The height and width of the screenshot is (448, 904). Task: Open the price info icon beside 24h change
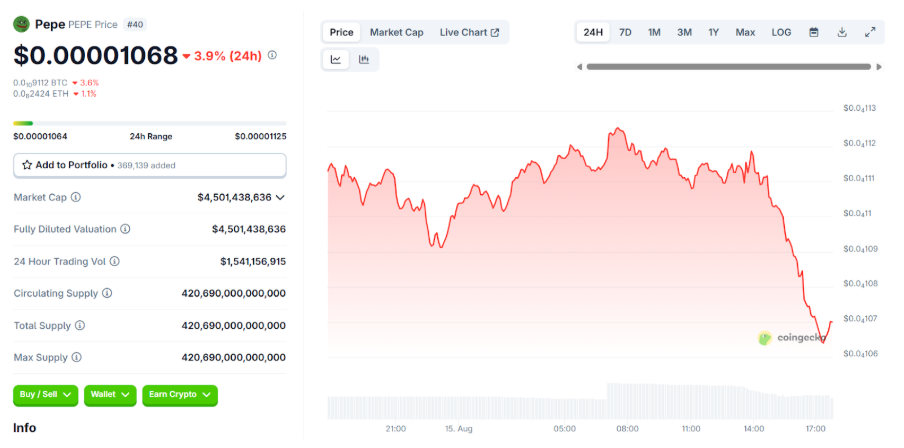pos(272,55)
